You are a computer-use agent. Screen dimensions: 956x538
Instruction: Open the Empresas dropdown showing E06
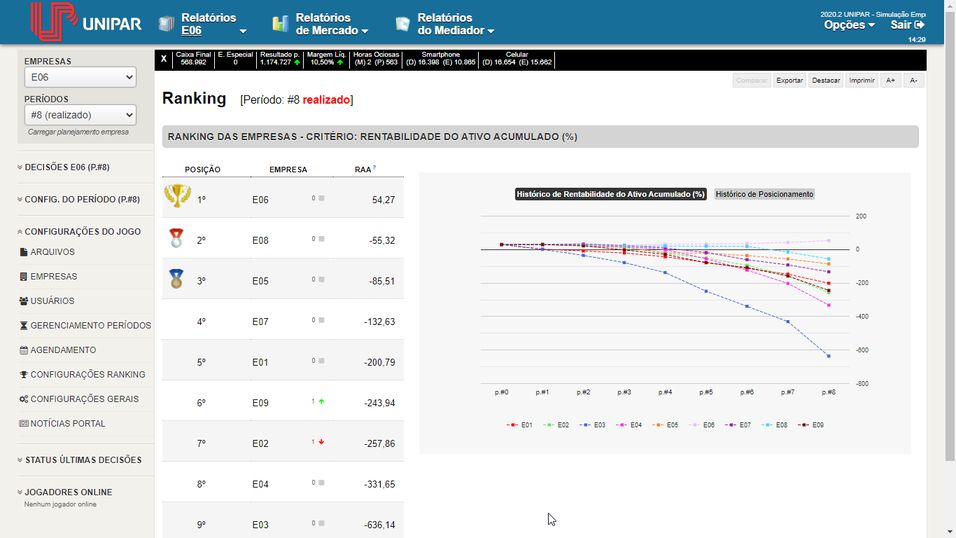click(82, 77)
